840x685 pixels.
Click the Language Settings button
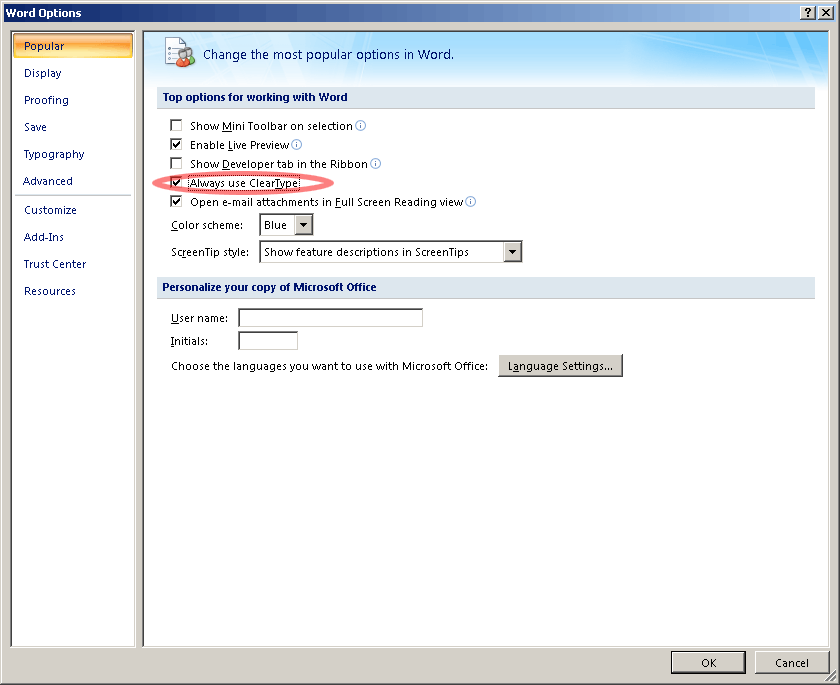[x=560, y=366]
